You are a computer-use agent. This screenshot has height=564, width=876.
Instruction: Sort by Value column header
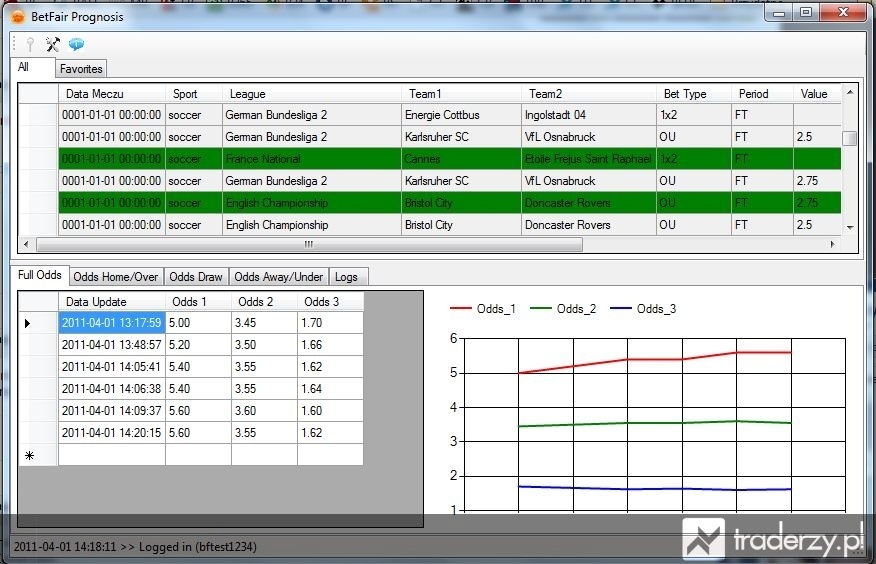[x=817, y=94]
